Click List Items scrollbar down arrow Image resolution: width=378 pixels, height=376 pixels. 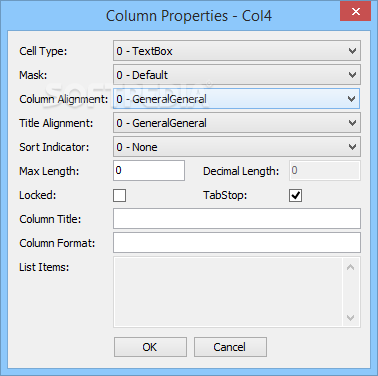[350, 318]
